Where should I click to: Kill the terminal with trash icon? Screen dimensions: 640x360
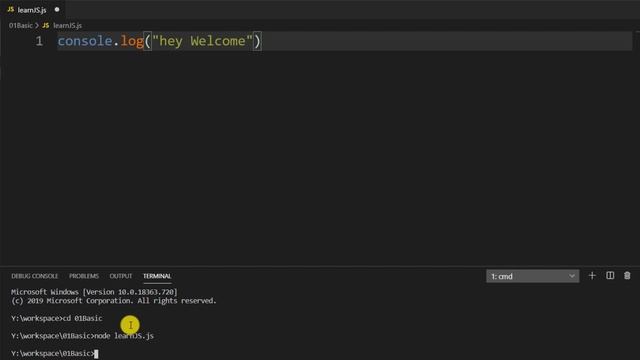627,276
